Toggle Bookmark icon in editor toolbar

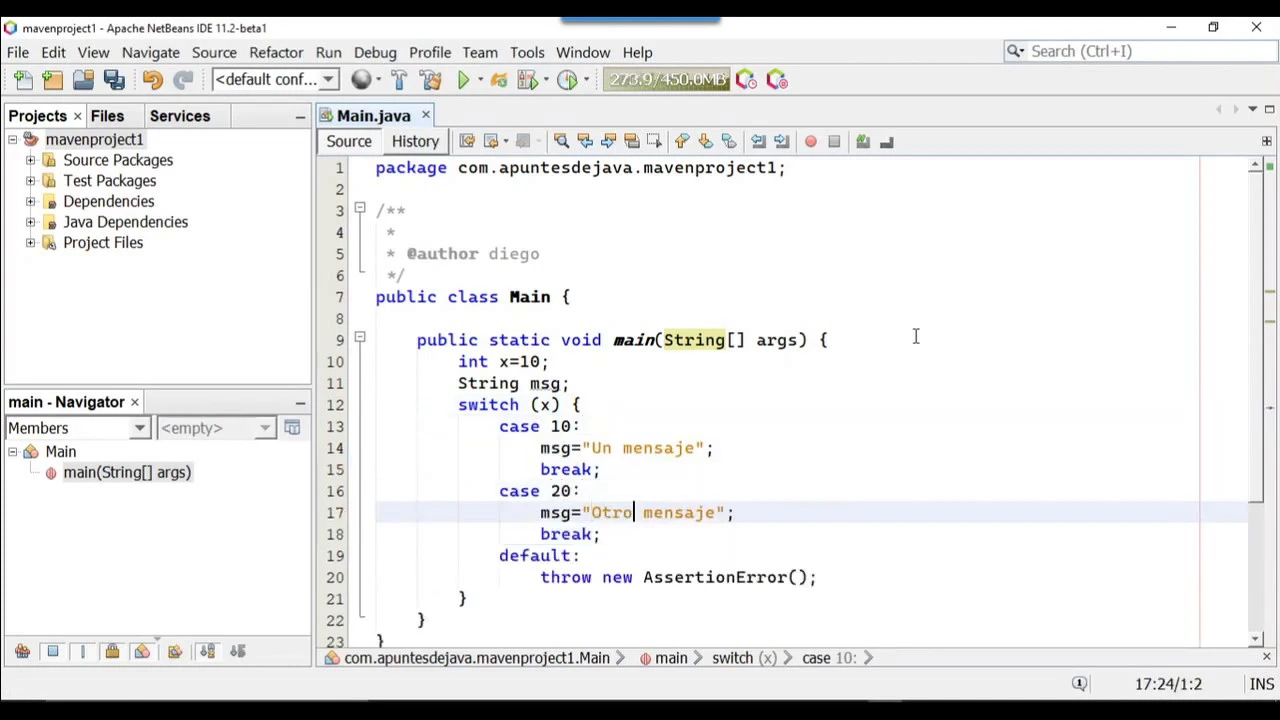click(728, 142)
